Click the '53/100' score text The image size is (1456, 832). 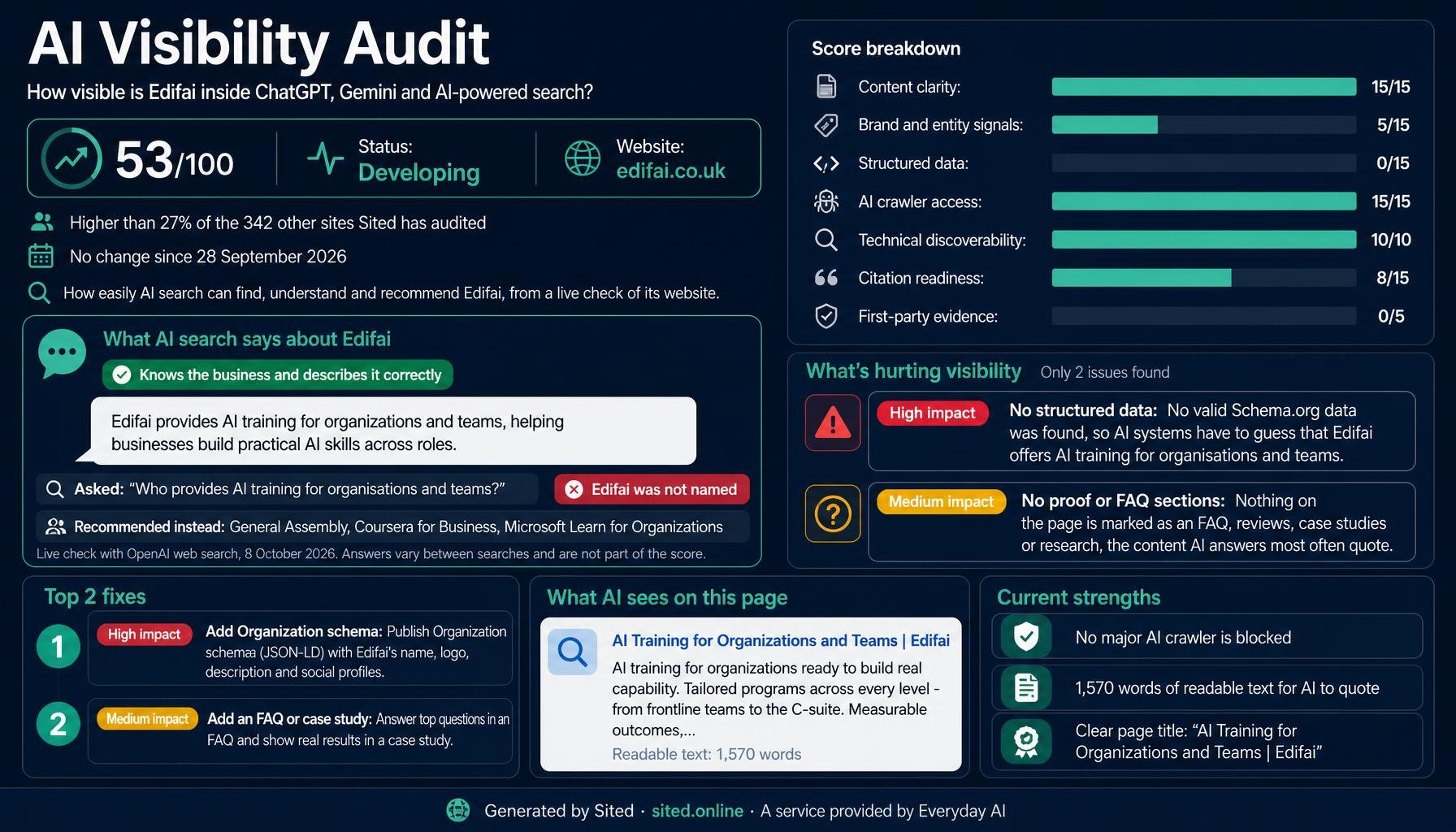coord(174,160)
